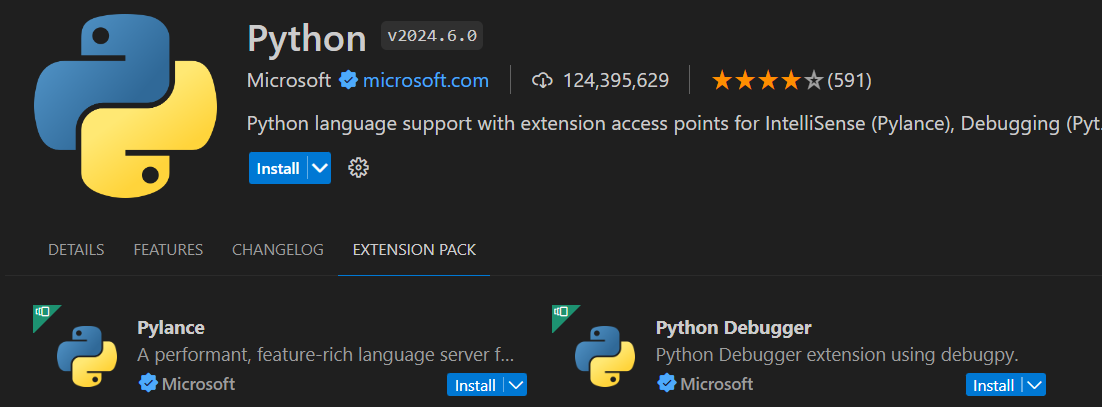The width and height of the screenshot is (1102, 407).
Task: Click the 124,395,629 install count
Action: click(616, 81)
